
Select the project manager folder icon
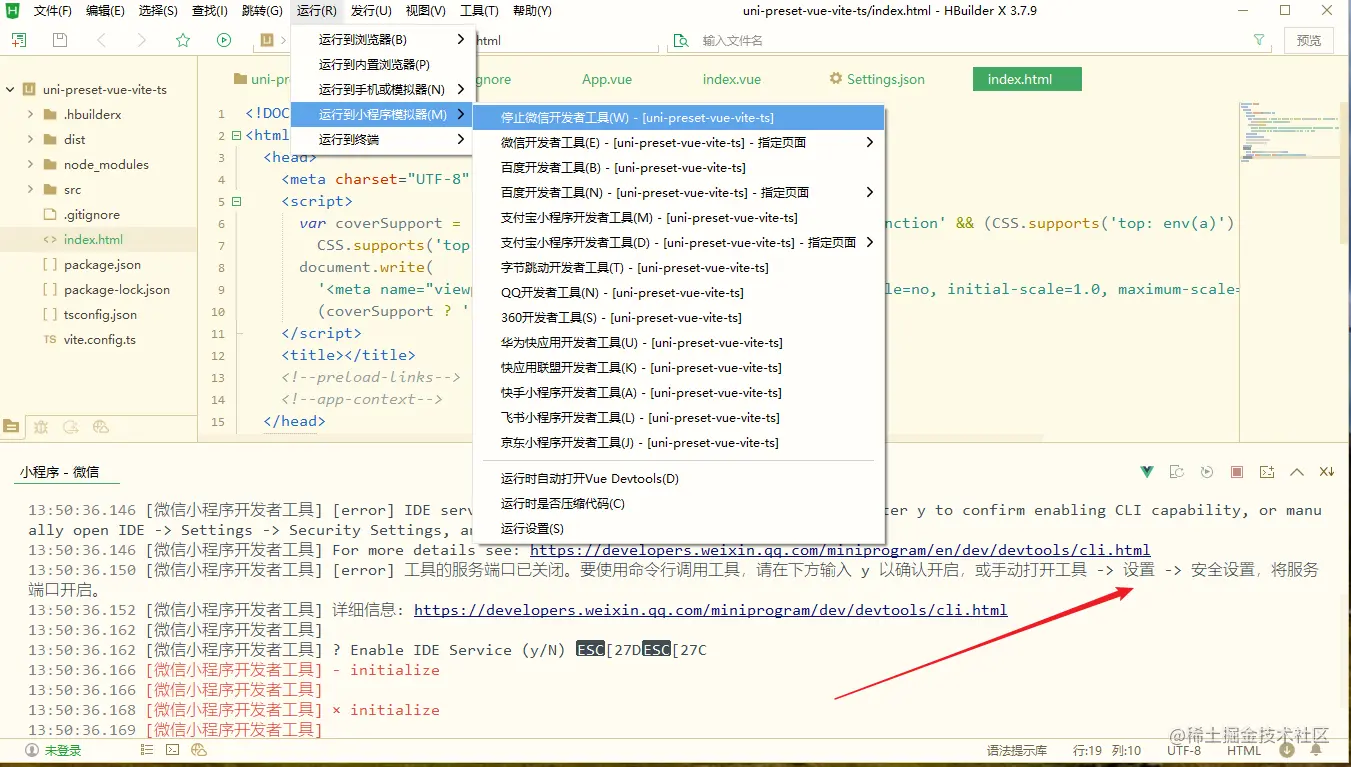(x=11, y=426)
